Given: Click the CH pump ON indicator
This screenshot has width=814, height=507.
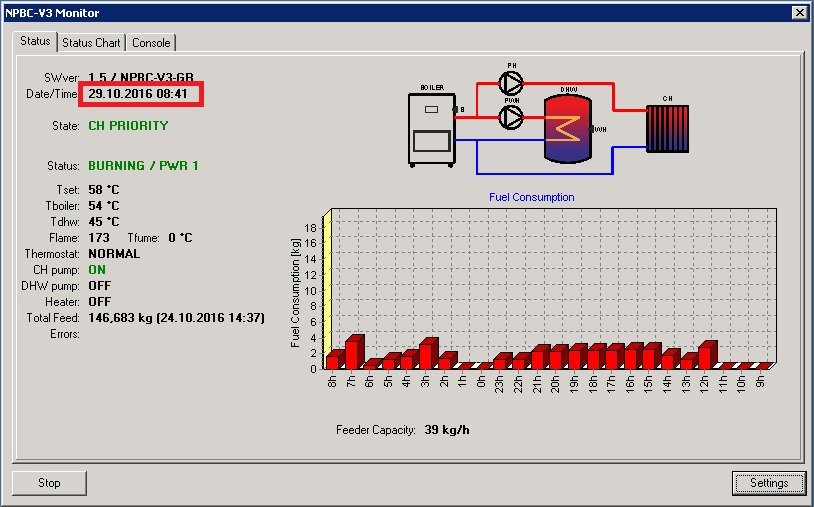Looking at the screenshot, I should click(x=97, y=270).
